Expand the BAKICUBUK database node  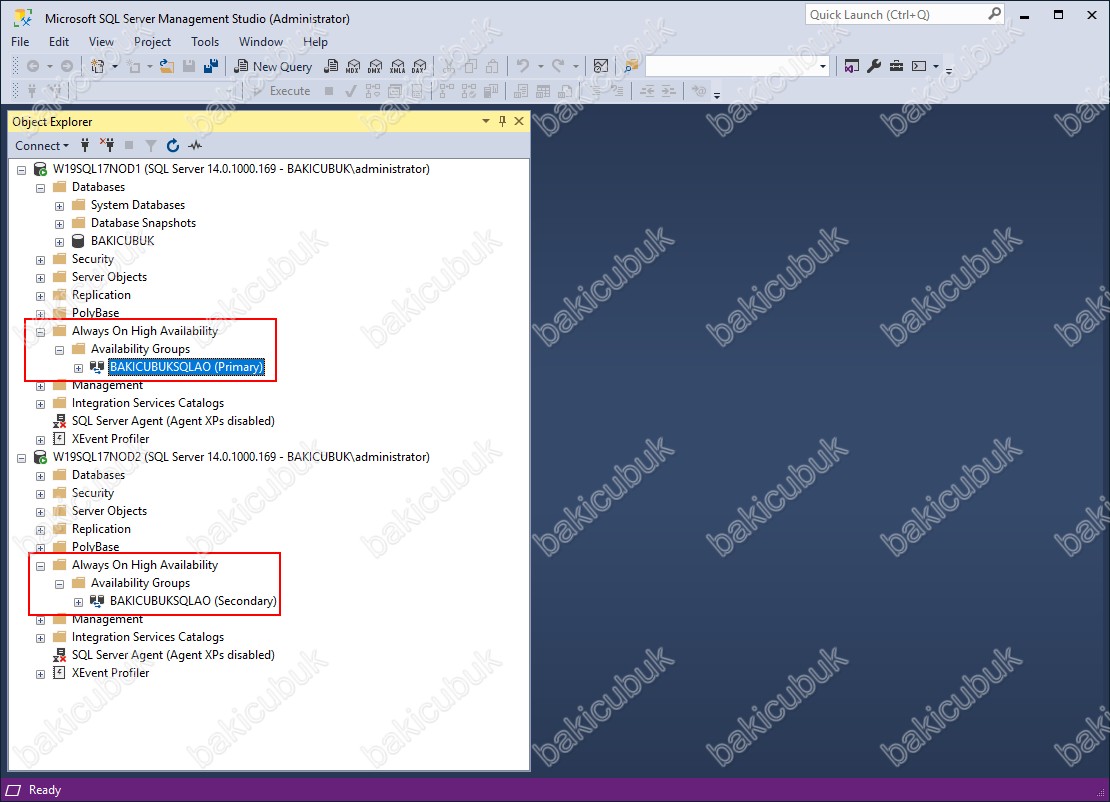59,242
